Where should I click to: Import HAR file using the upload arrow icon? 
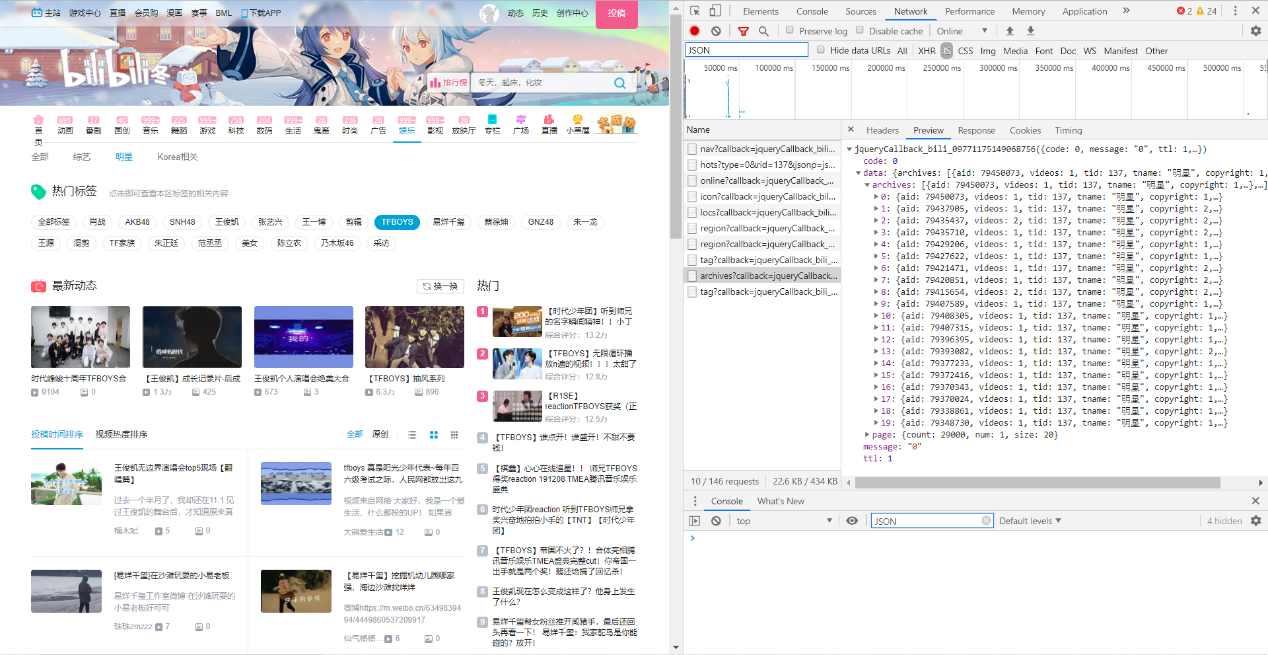[x=1010, y=31]
